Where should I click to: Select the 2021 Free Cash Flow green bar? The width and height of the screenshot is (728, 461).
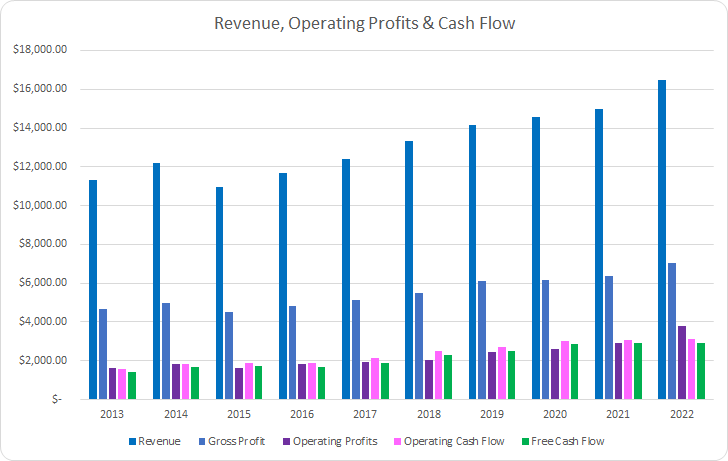pyautogui.click(x=638, y=371)
